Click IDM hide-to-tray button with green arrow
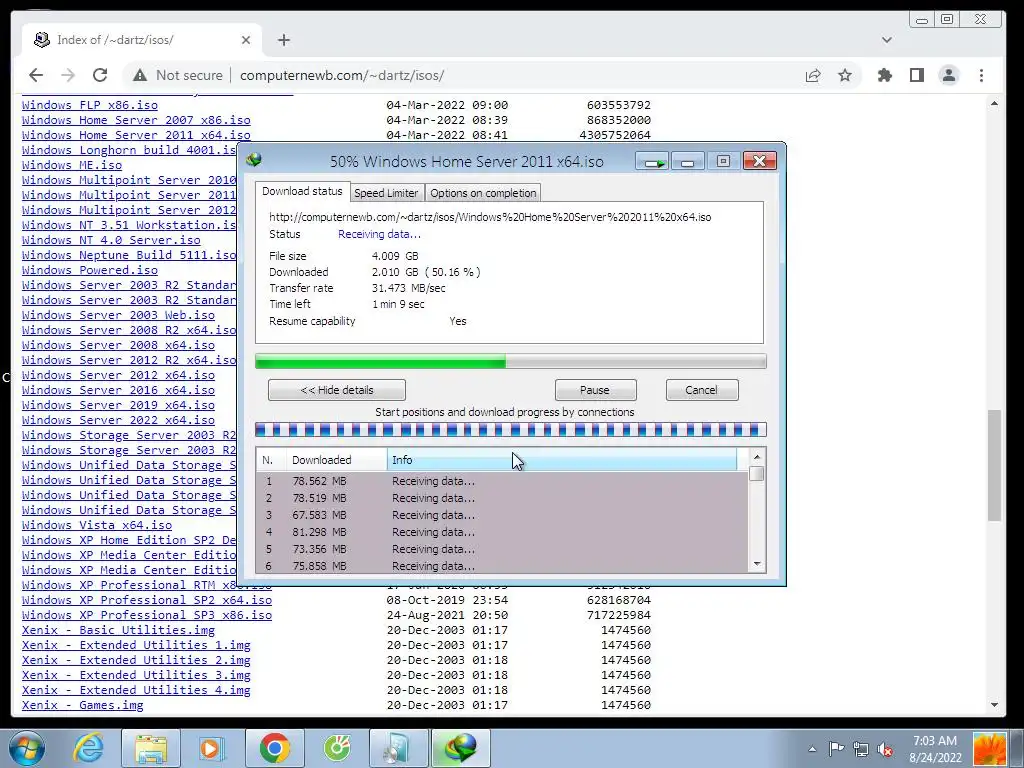 [x=652, y=161]
